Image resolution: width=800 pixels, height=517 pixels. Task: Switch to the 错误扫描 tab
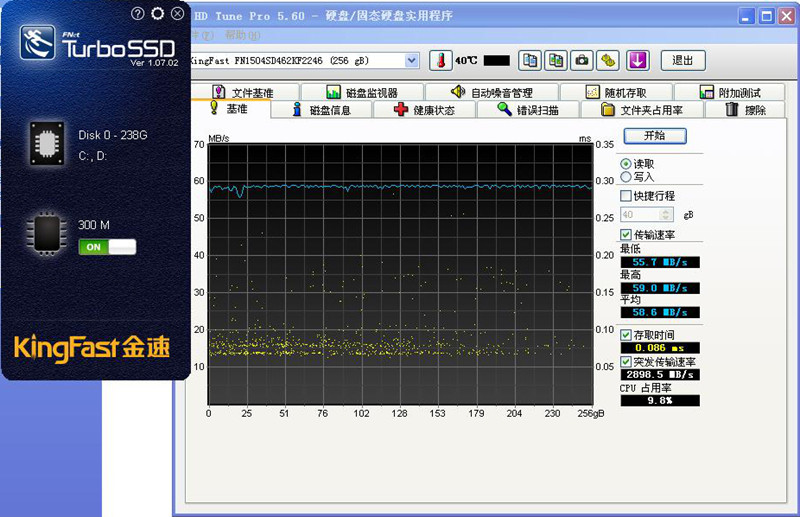(x=528, y=110)
